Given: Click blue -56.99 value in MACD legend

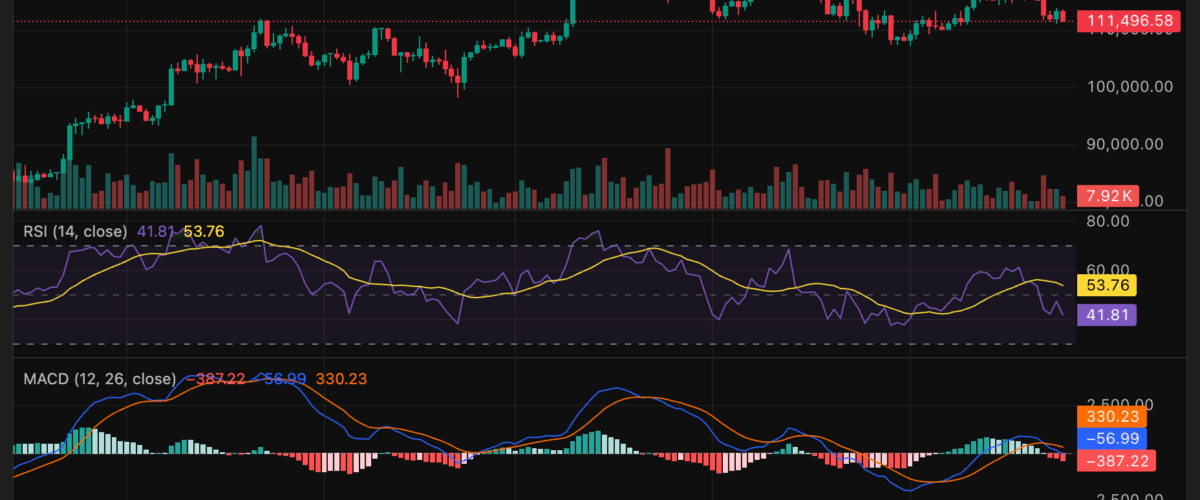Looking at the screenshot, I should coord(280,380).
